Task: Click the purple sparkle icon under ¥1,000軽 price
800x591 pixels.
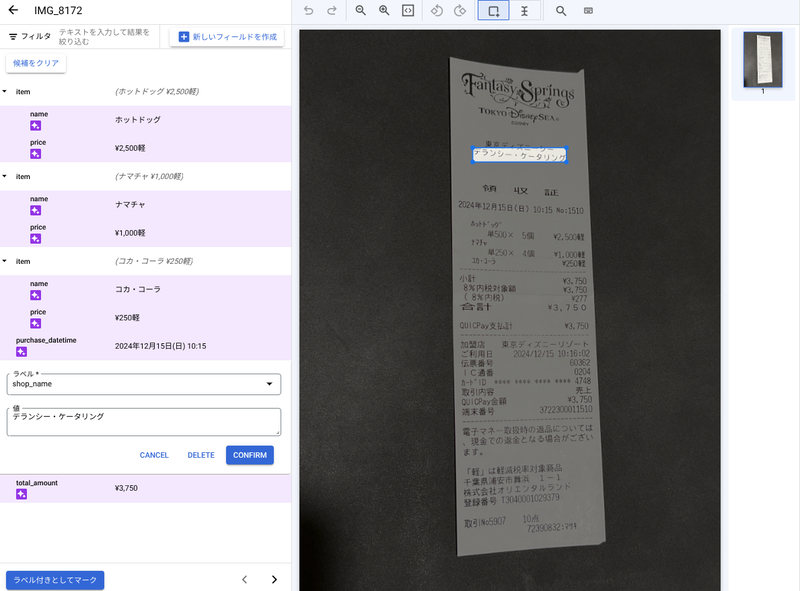Action: pyautogui.click(x=36, y=238)
